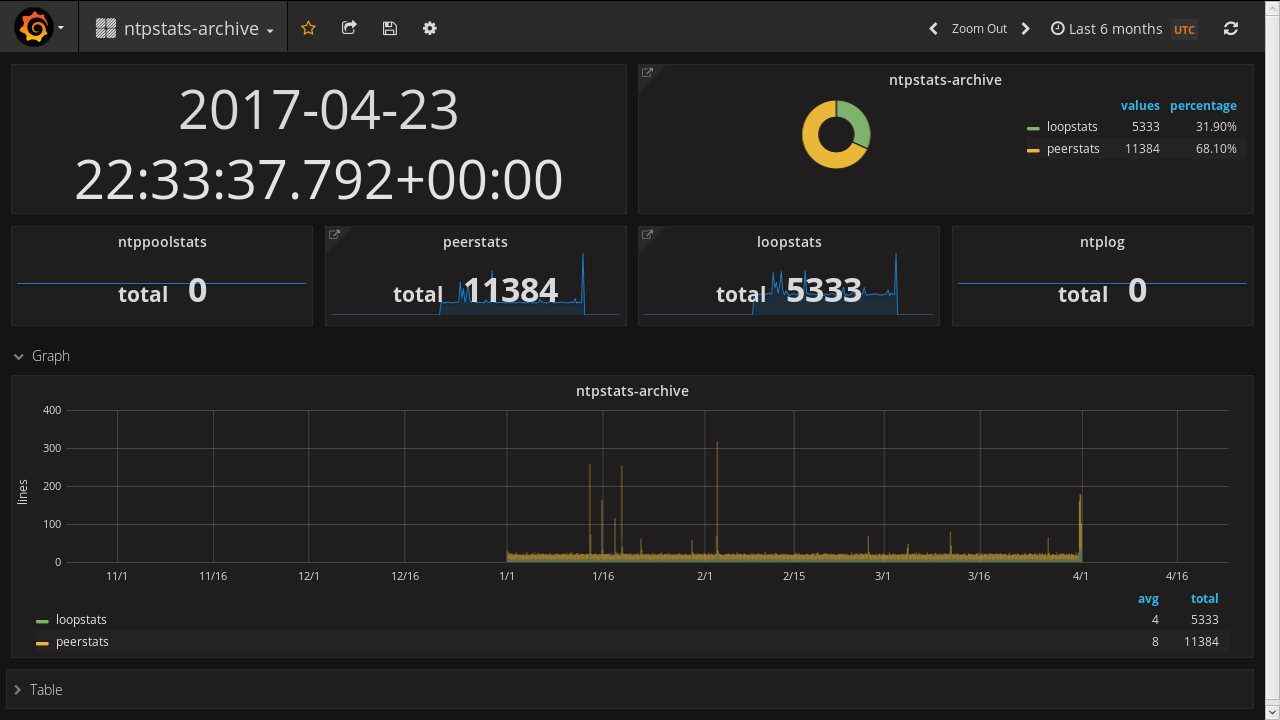This screenshot has height=720, width=1280.
Task: Refresh dashboard with the refresh icon
Action: pos(1231,28)
